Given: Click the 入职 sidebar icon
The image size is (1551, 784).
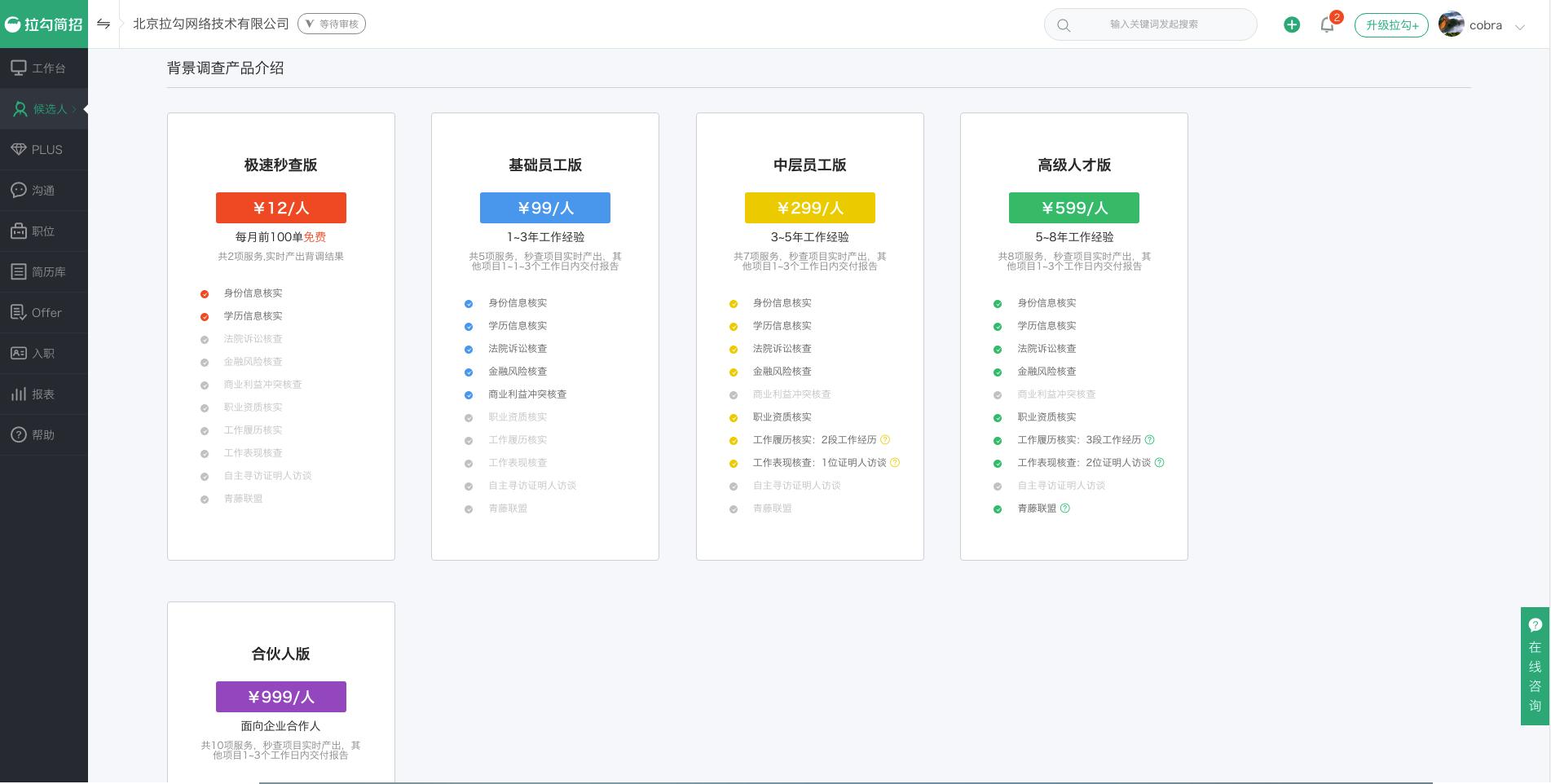Looking at the screenshot, I should point(19,353).
